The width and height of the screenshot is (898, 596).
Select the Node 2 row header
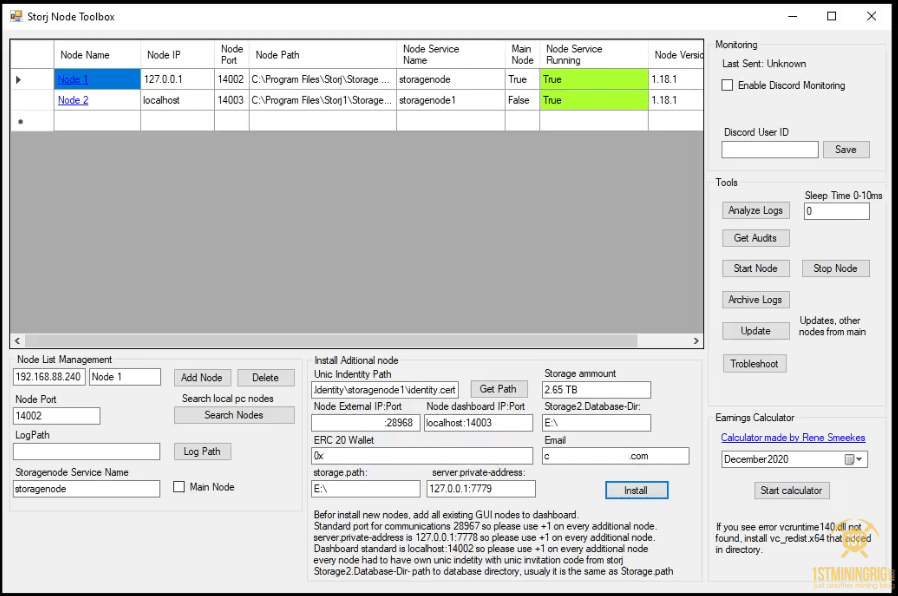(x=32, y=100)
